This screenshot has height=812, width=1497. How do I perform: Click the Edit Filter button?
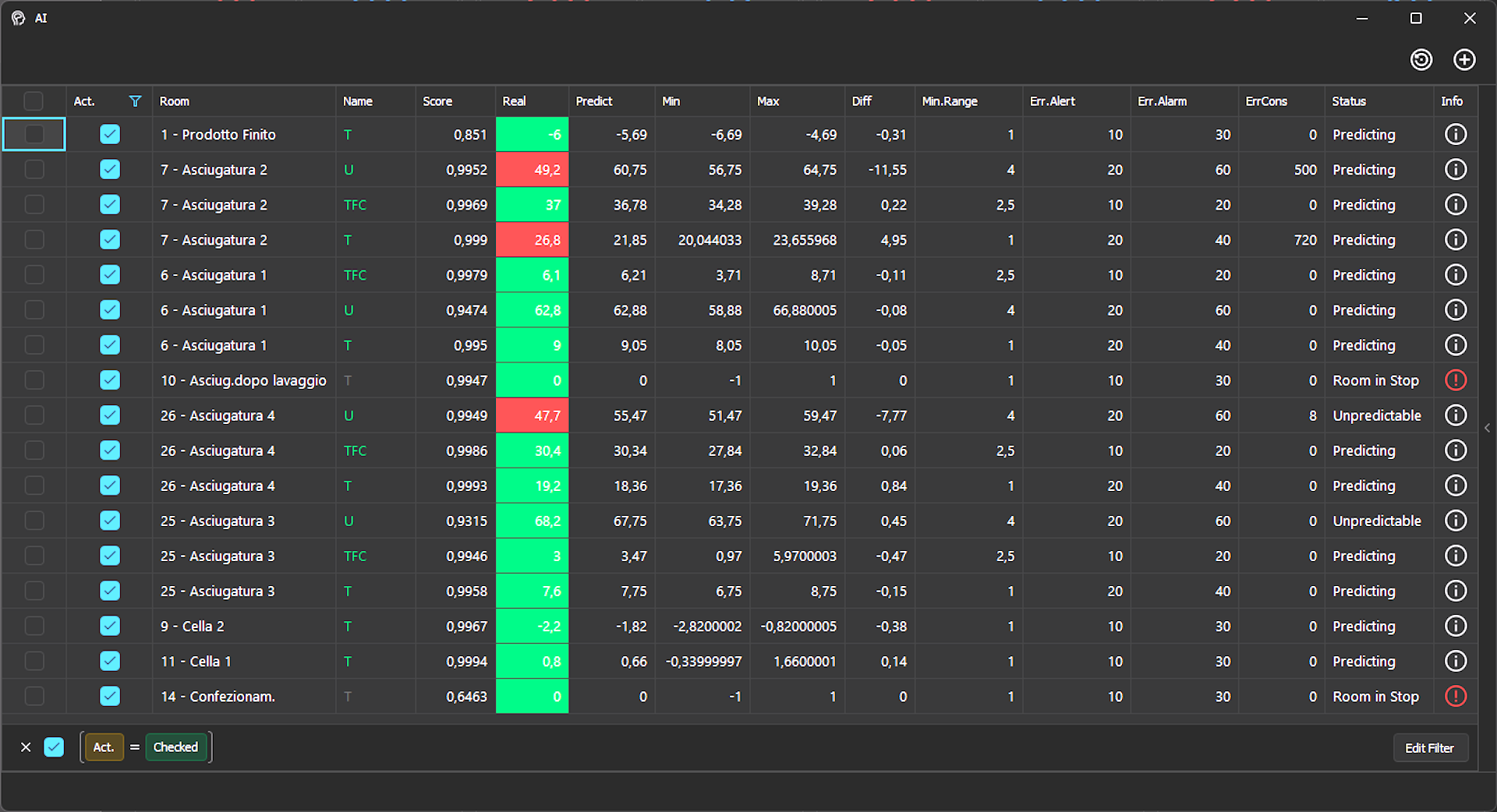[1429, 748]
